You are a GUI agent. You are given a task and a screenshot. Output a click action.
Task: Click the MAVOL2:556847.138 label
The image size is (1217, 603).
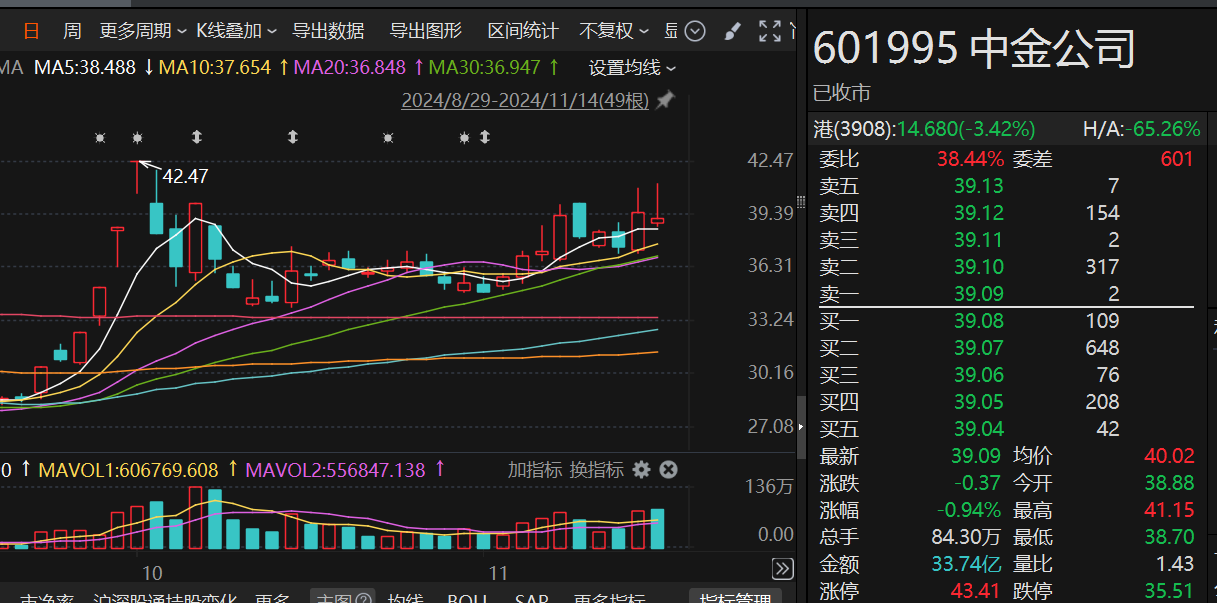pos(335,470)
